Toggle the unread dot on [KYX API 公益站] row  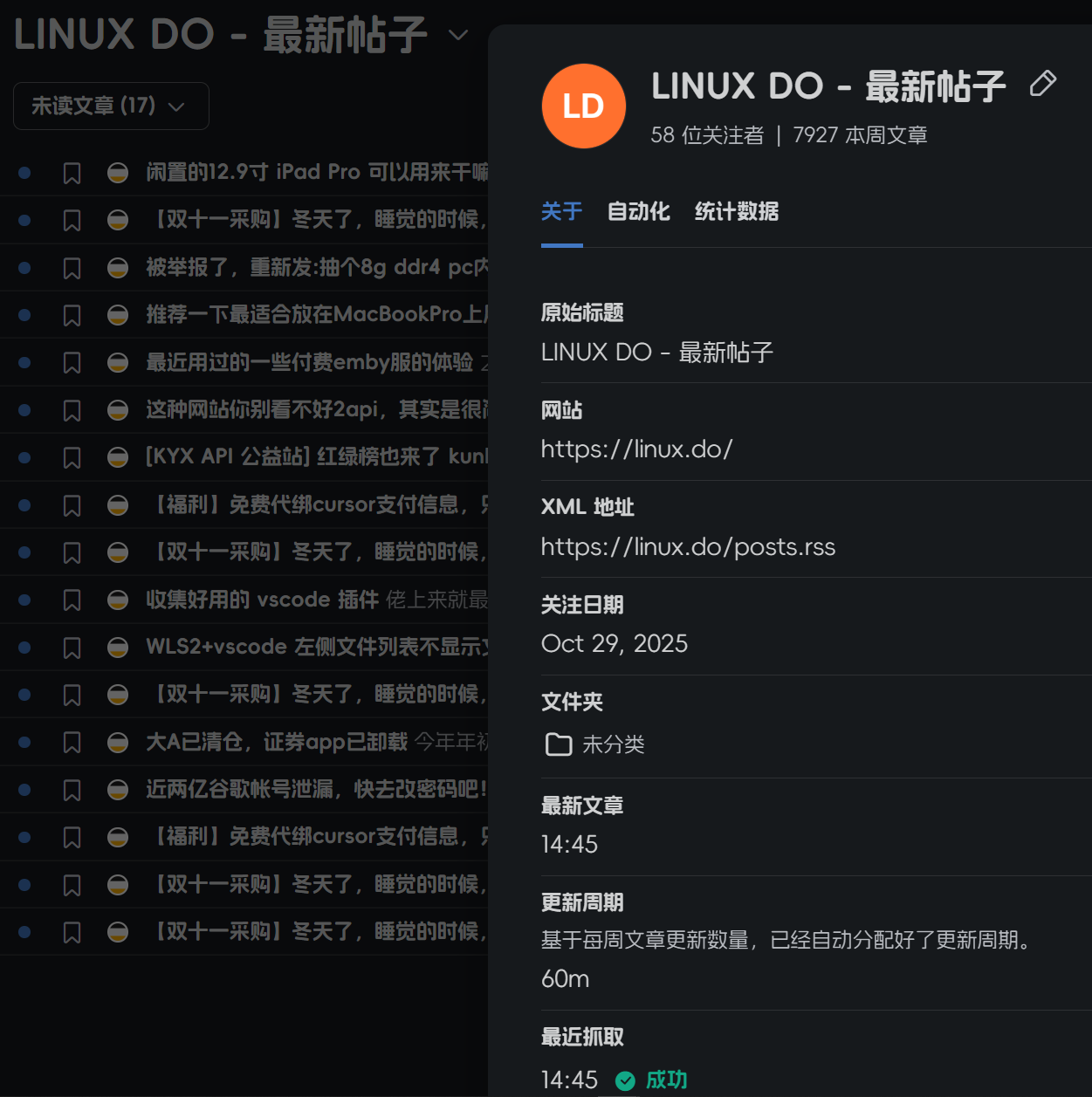click(x=24, y=457)
